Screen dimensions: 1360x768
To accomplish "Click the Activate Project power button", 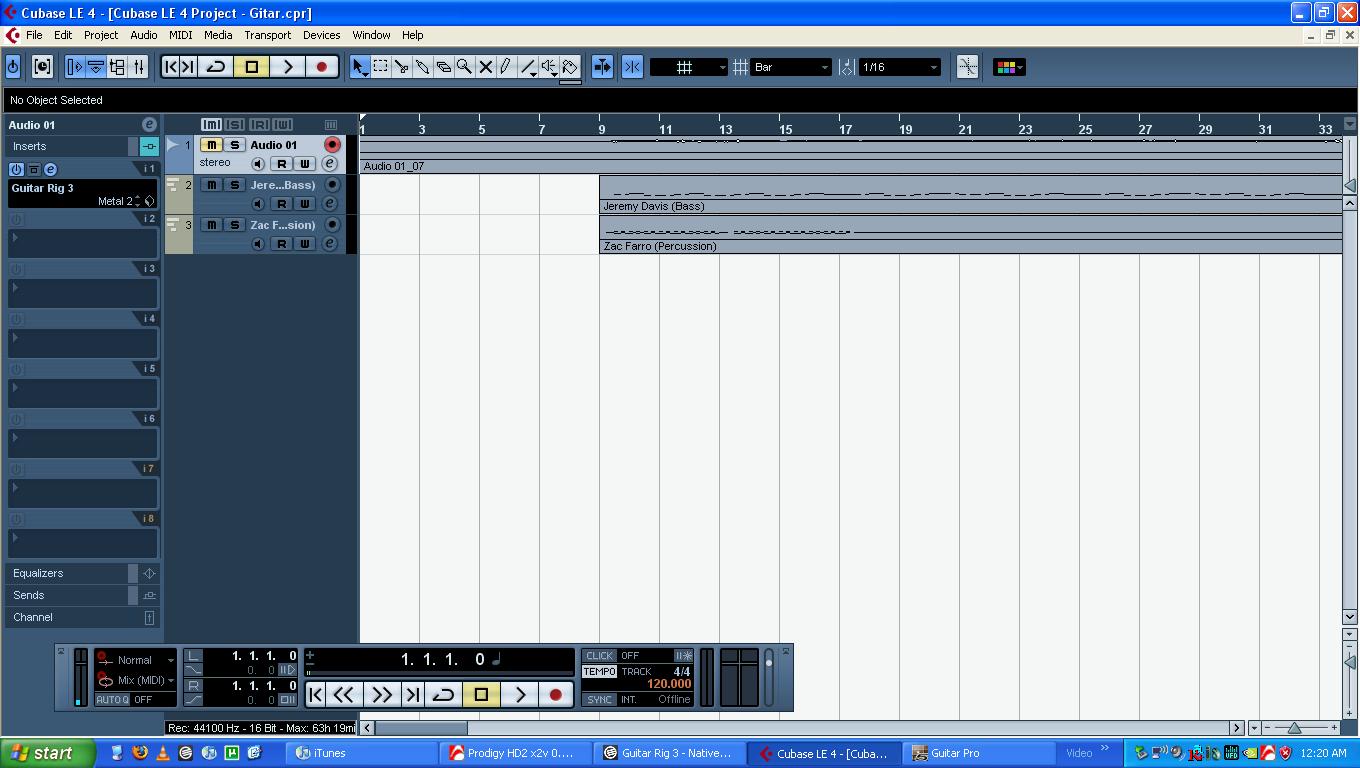I will [x=13, y=67].
